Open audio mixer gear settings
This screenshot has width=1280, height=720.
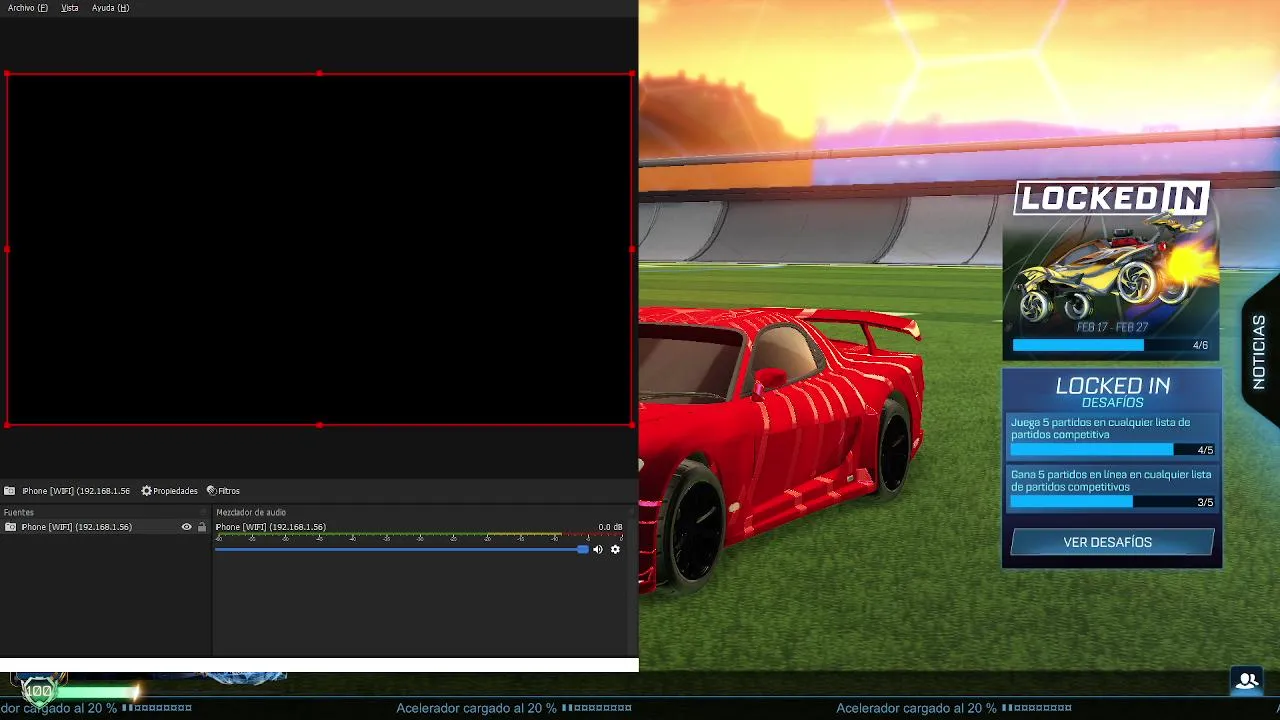coord(615,549)
